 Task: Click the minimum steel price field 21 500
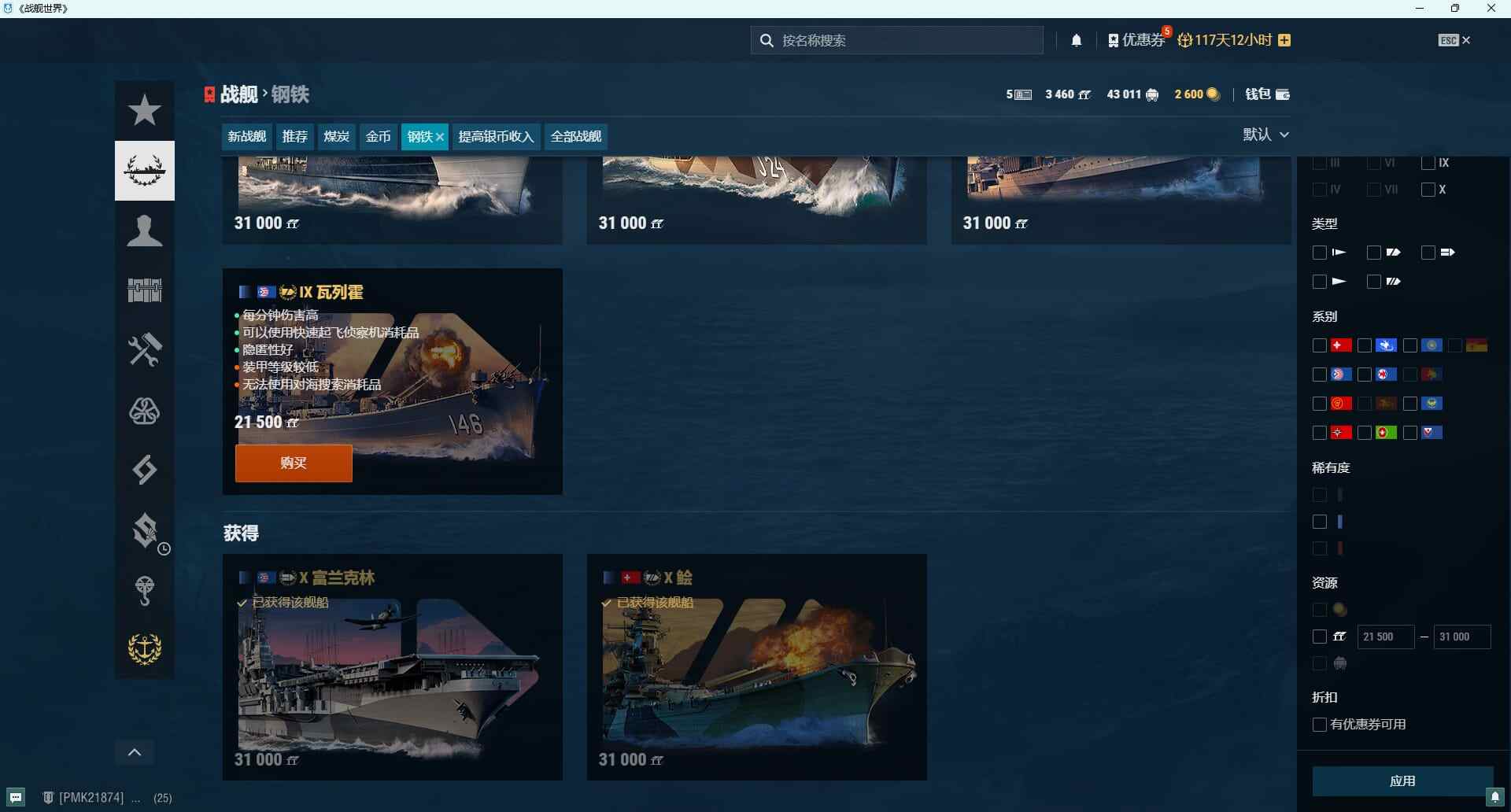[x=1385, y=637]
